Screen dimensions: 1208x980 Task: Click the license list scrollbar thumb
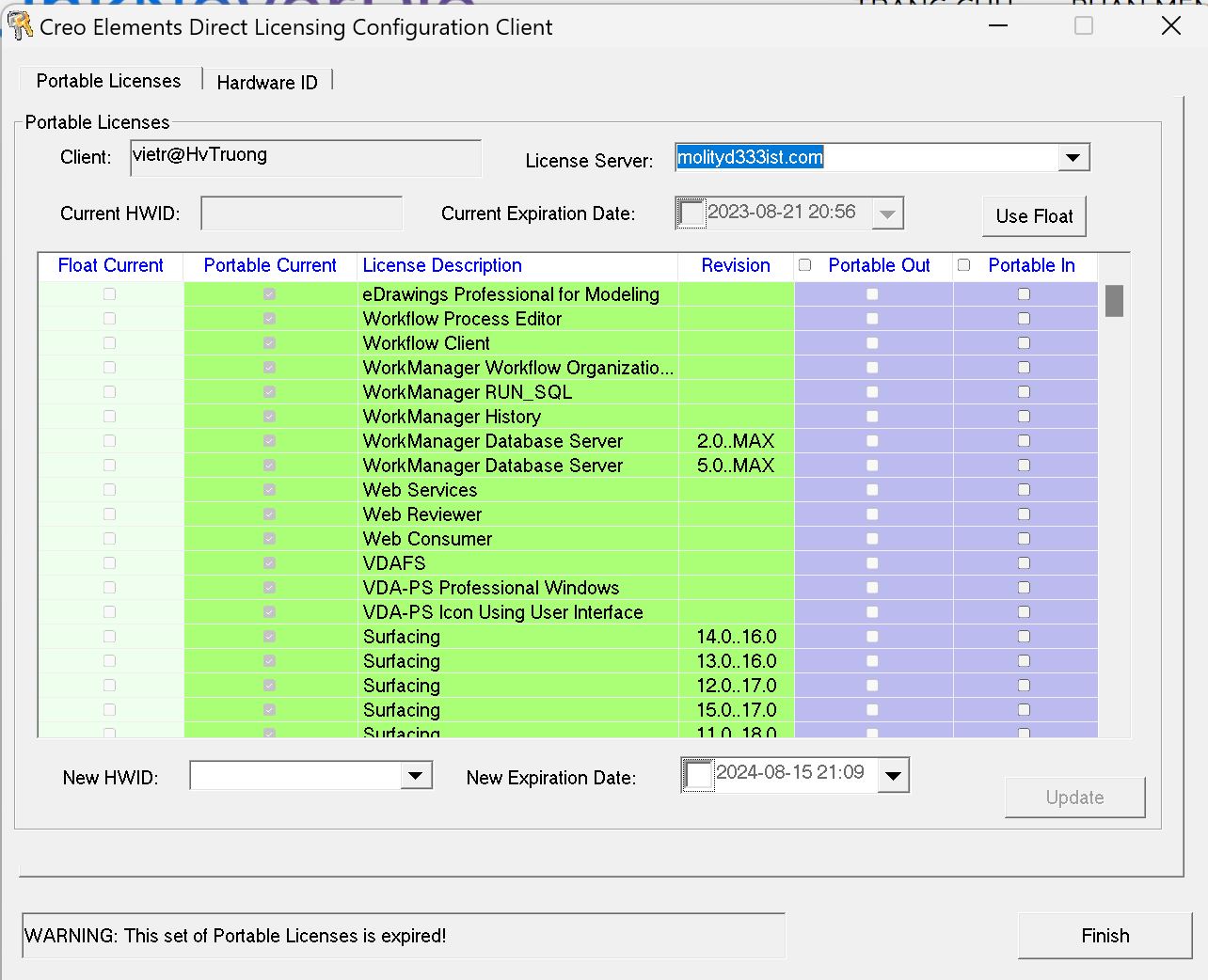1113,299
